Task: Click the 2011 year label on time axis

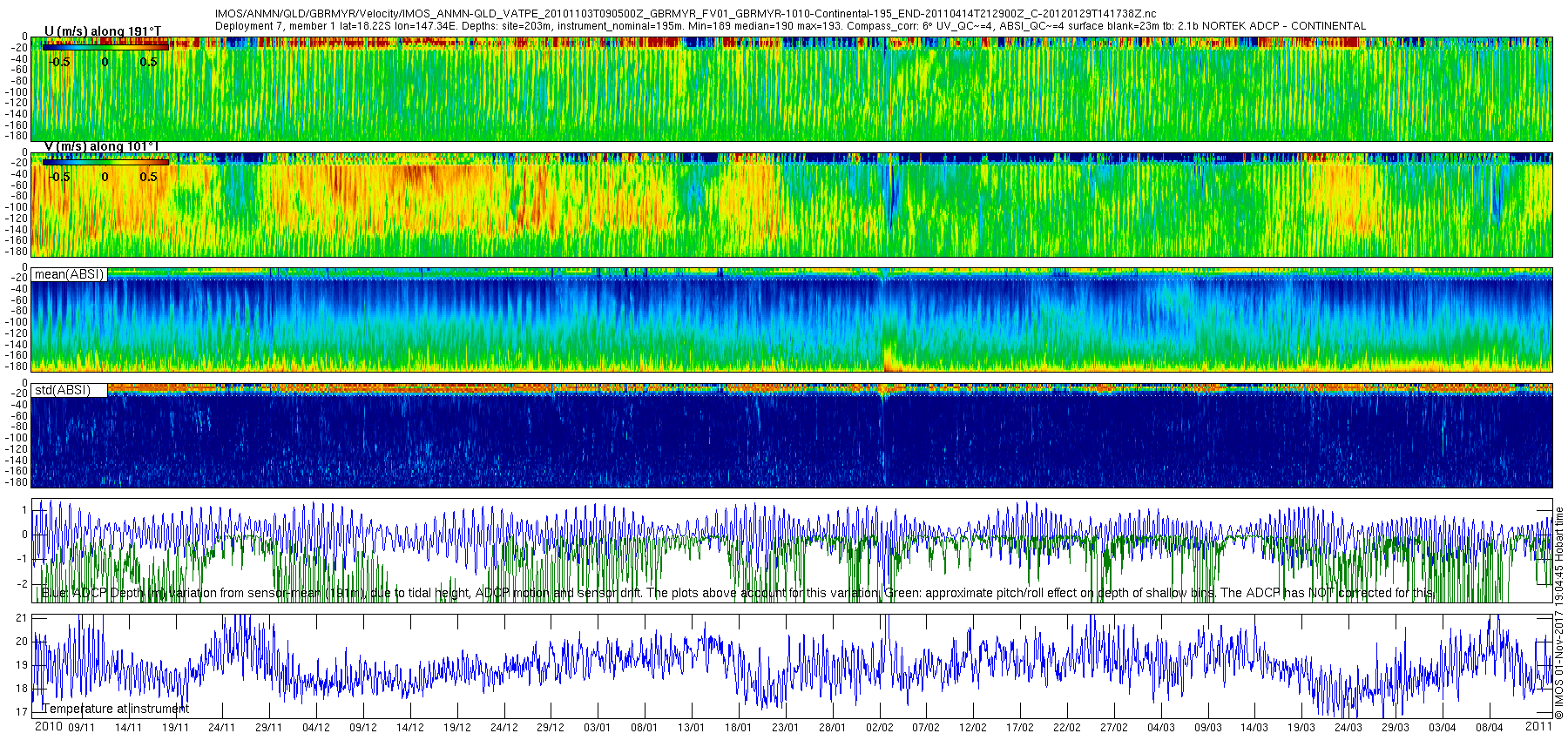Action: pos(1538,726)
